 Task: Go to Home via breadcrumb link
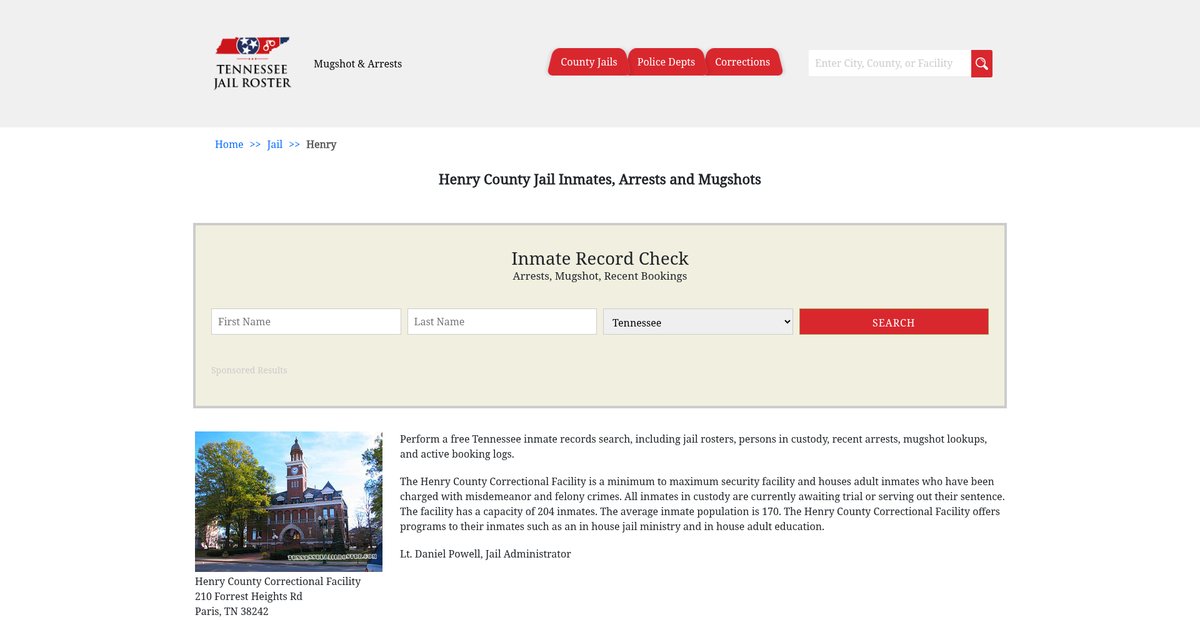(x=229, y=145)
